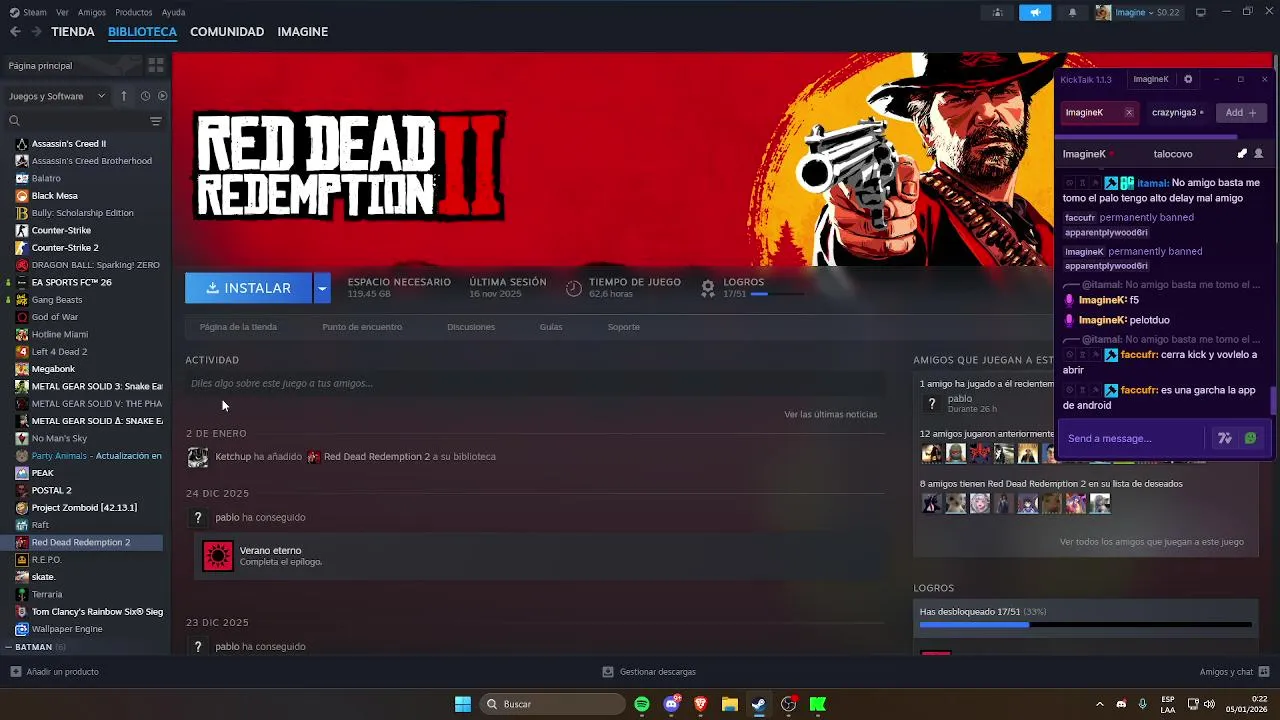1280x720 pixels.
Task: Open the Verano eterno achievement entry
Action: [540, 556]
